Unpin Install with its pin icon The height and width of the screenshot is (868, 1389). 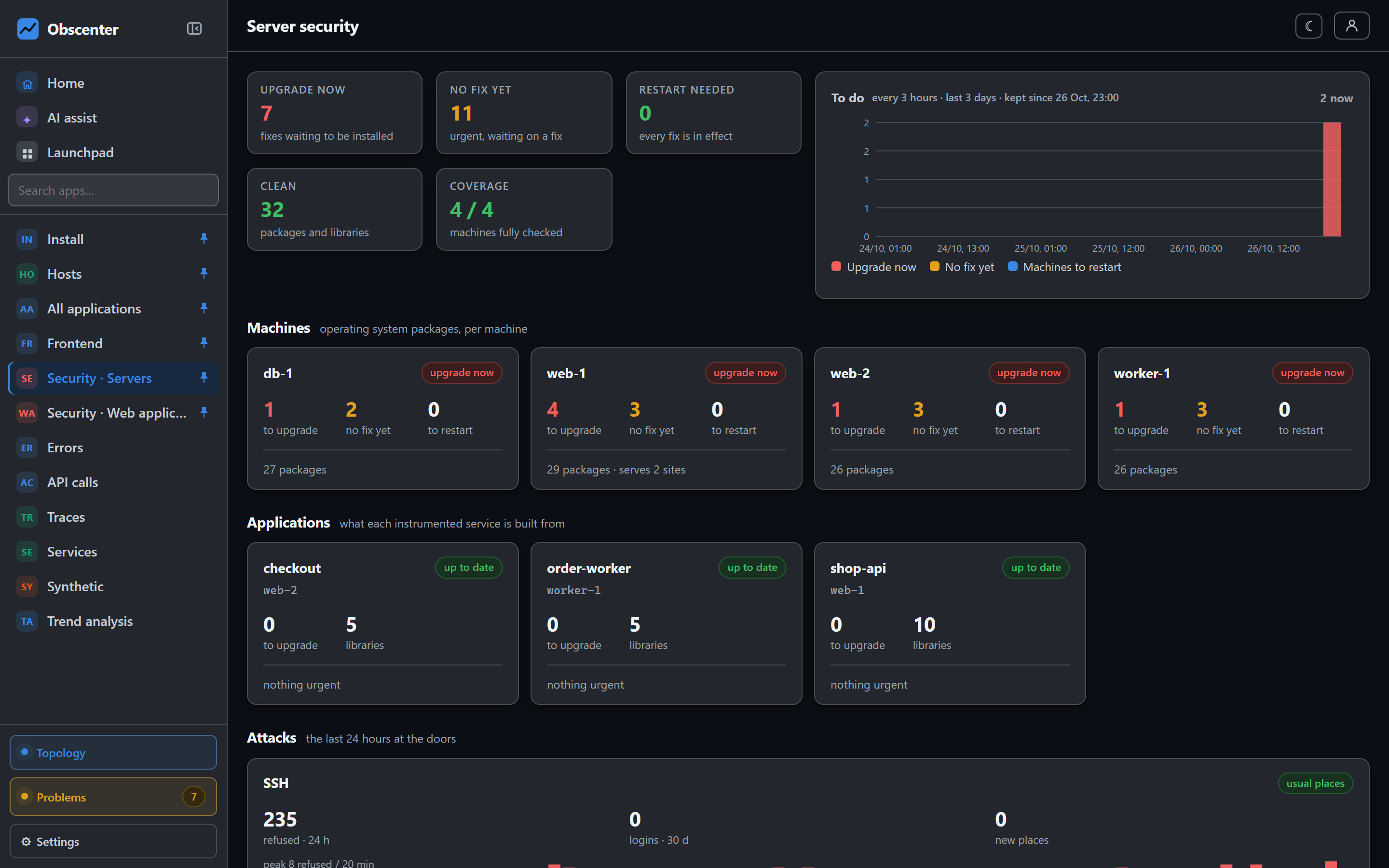pos(204,238)
